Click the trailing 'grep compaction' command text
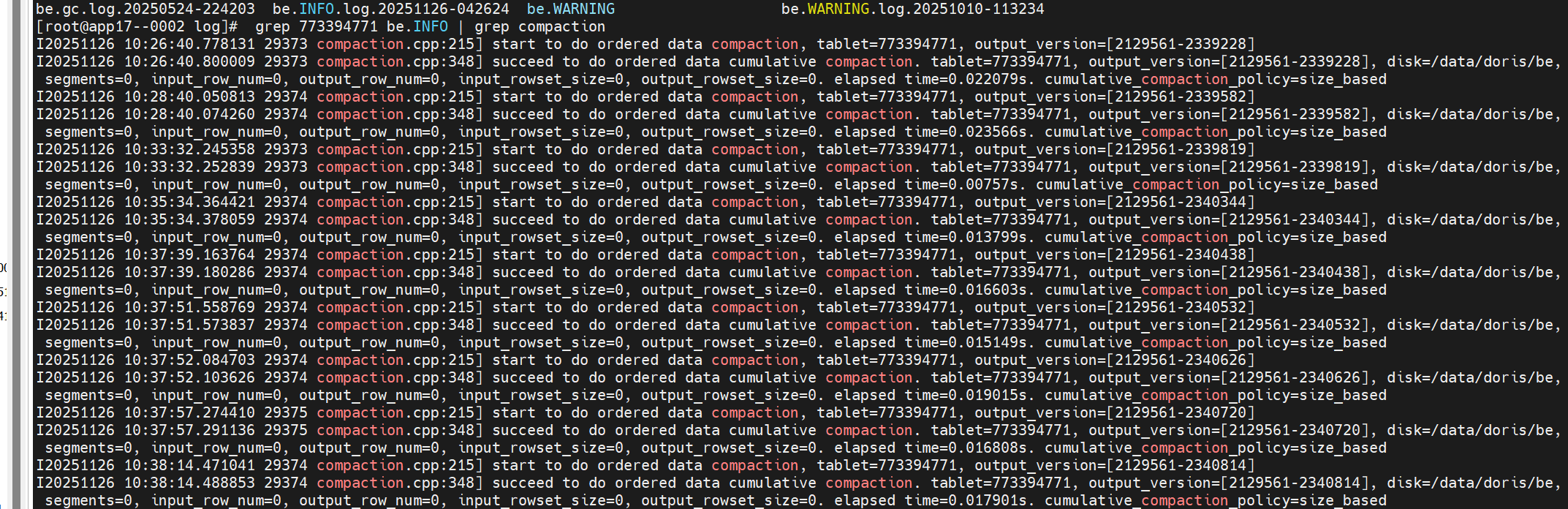 point(540,26)
